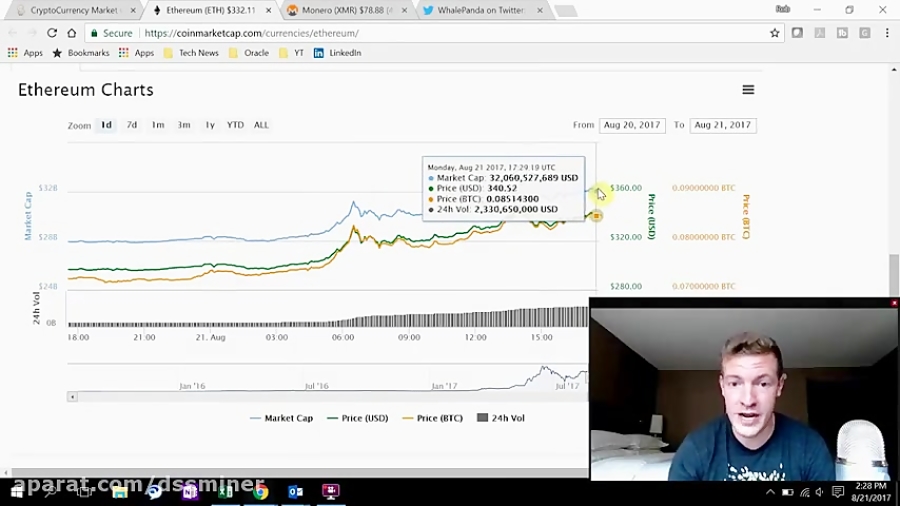Open the YT bookmark folder
900x506 pixels.
point(292,53)
